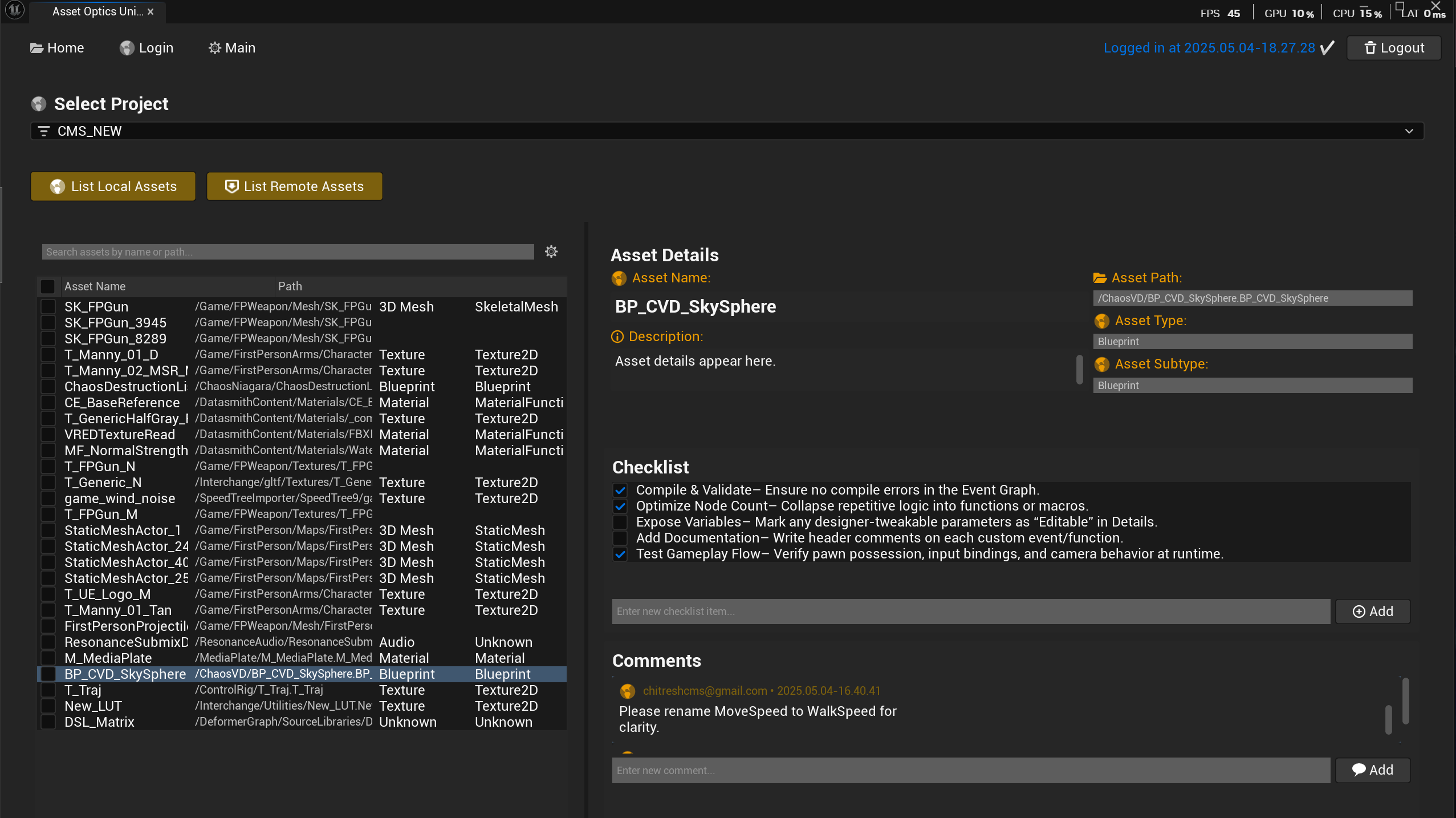Open the Home tab
Image resolution: width=1456 pixels, height=818 pixels.
[57, 48]
